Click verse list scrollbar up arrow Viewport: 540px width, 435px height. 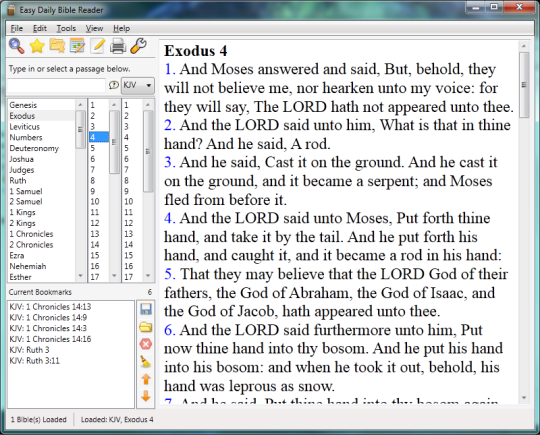tap(148, 105)
